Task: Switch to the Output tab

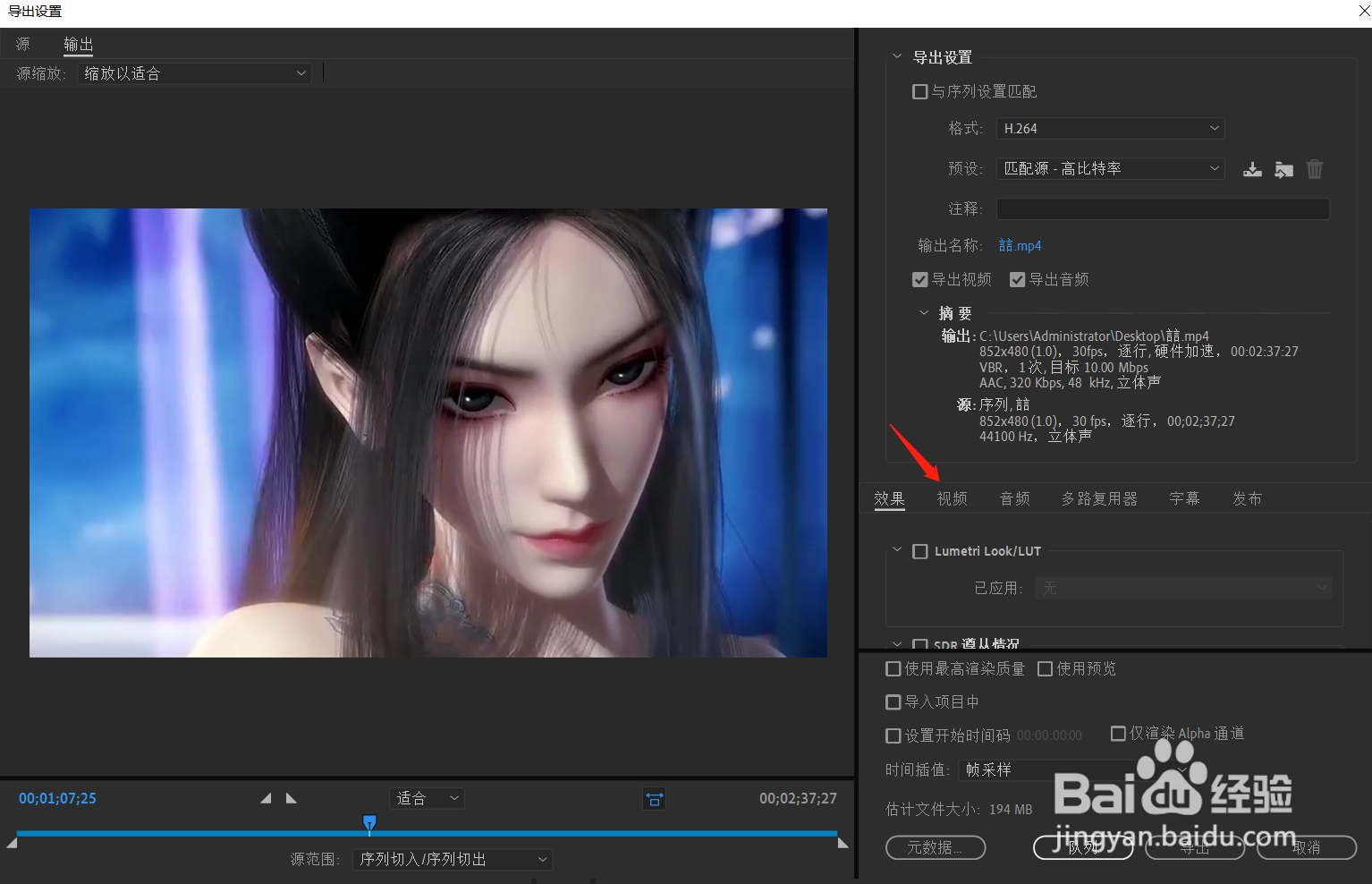Action: (79, 45)
